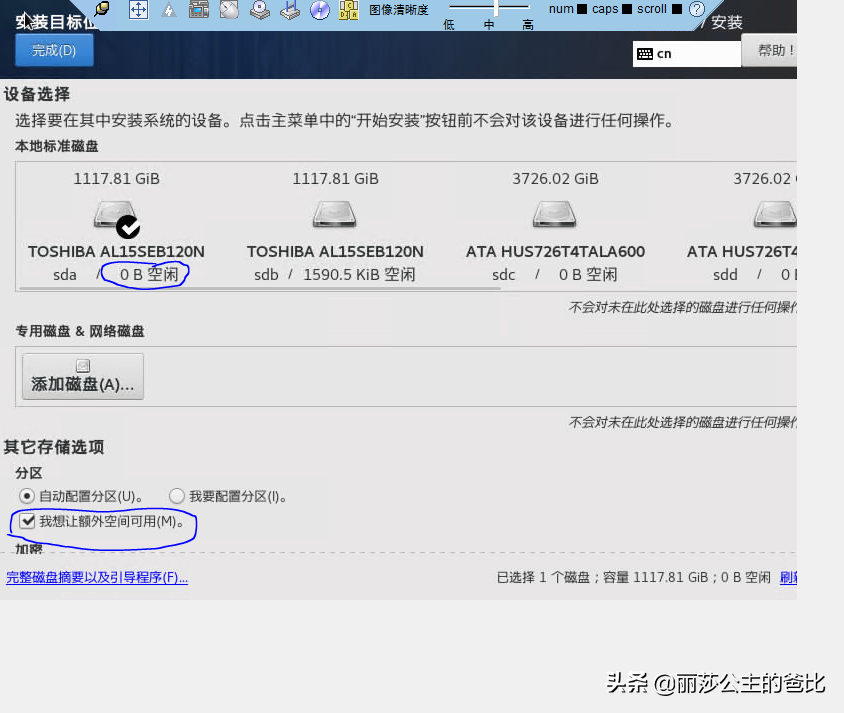The image size is (844, 713).
Task: Click the power control lightning icon
Action: 168,10
